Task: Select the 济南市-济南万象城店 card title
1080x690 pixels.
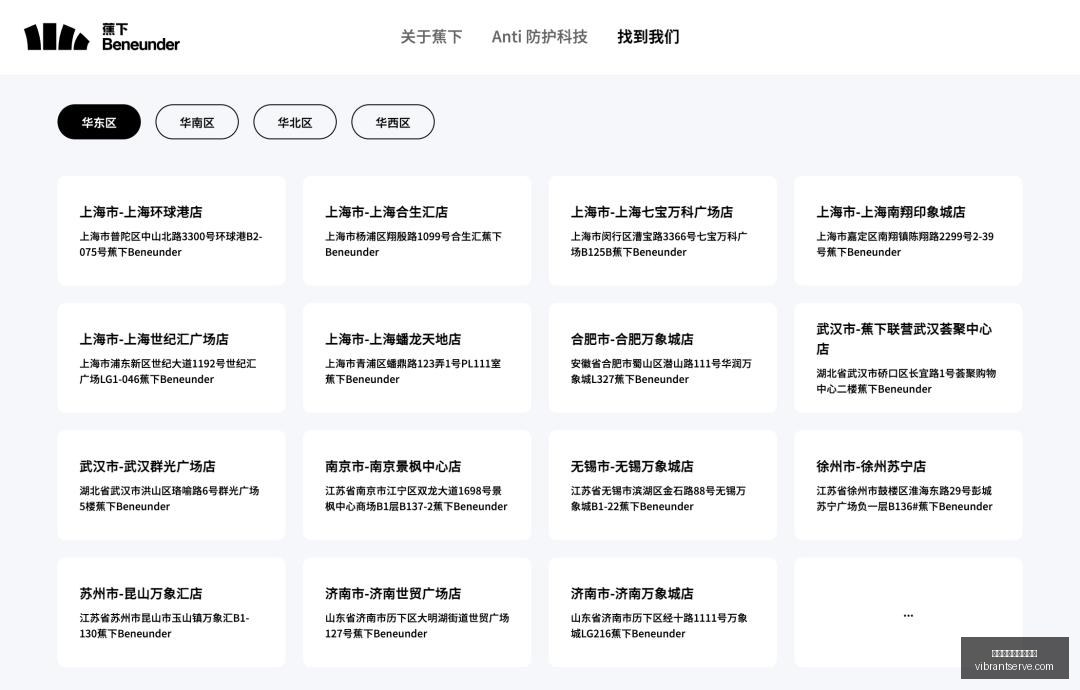Action: point(632,594)
